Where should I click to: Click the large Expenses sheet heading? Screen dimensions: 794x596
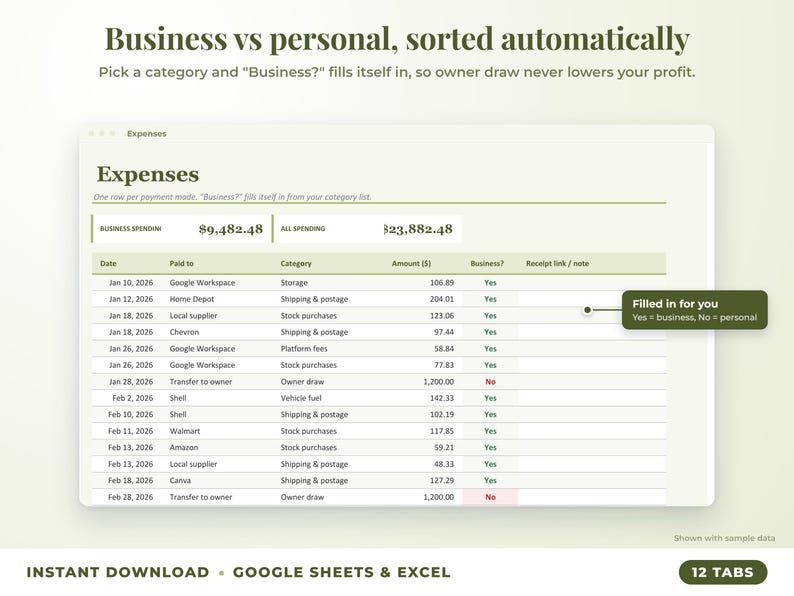148,174
